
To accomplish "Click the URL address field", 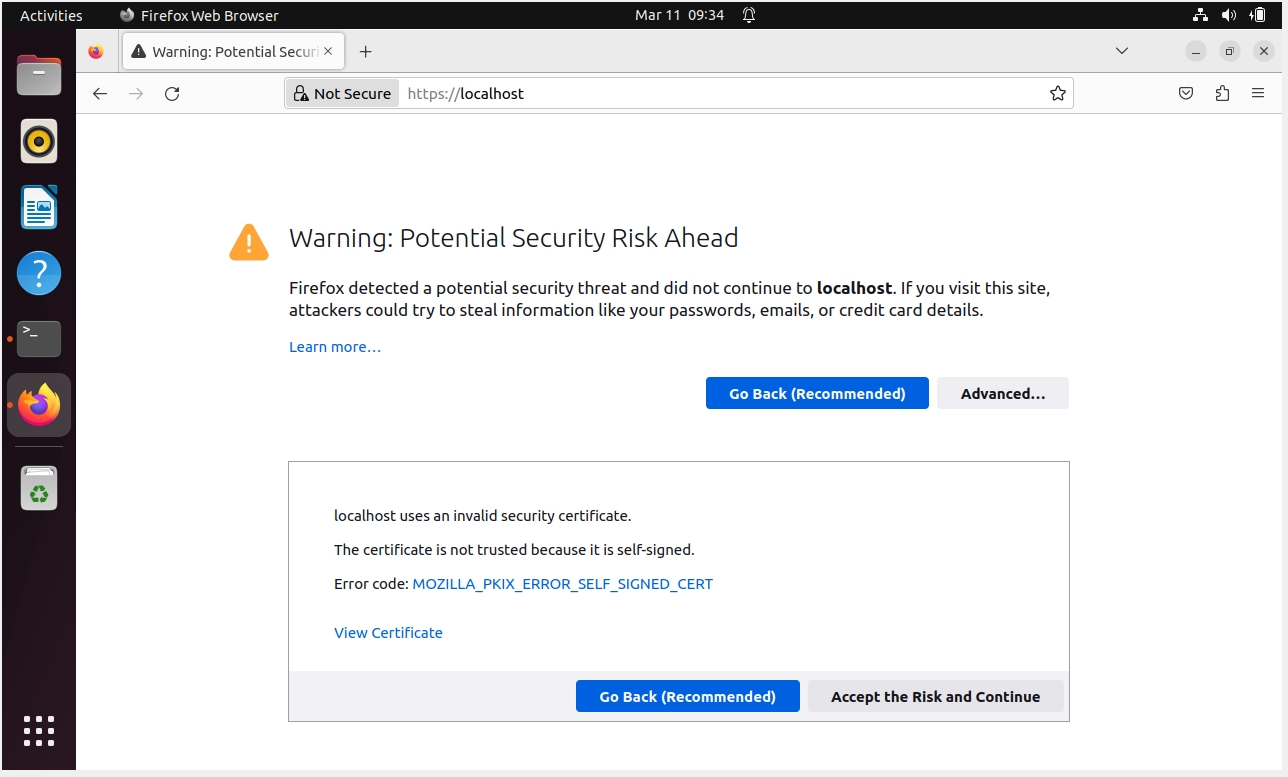I will coord(720,94).
